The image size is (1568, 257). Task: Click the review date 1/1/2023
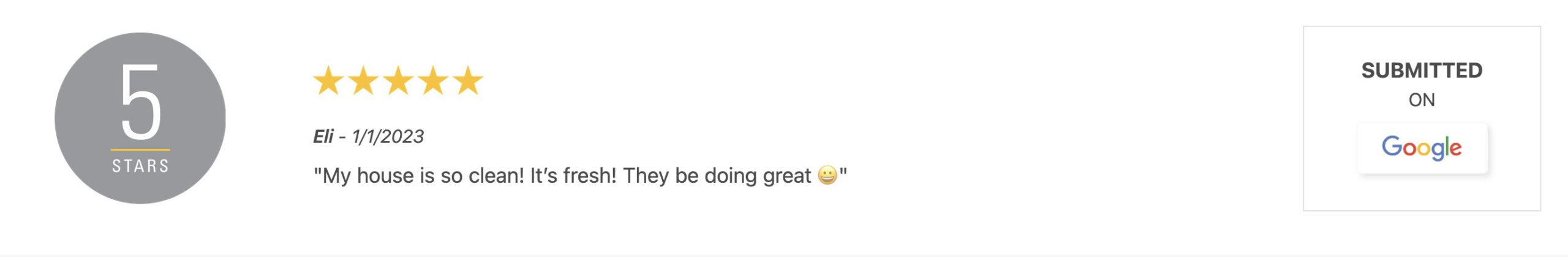click(388, 136)
